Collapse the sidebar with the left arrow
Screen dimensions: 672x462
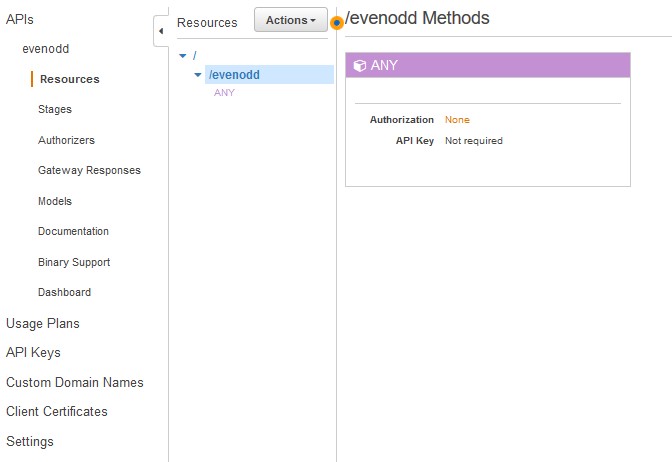click(161, 31)
